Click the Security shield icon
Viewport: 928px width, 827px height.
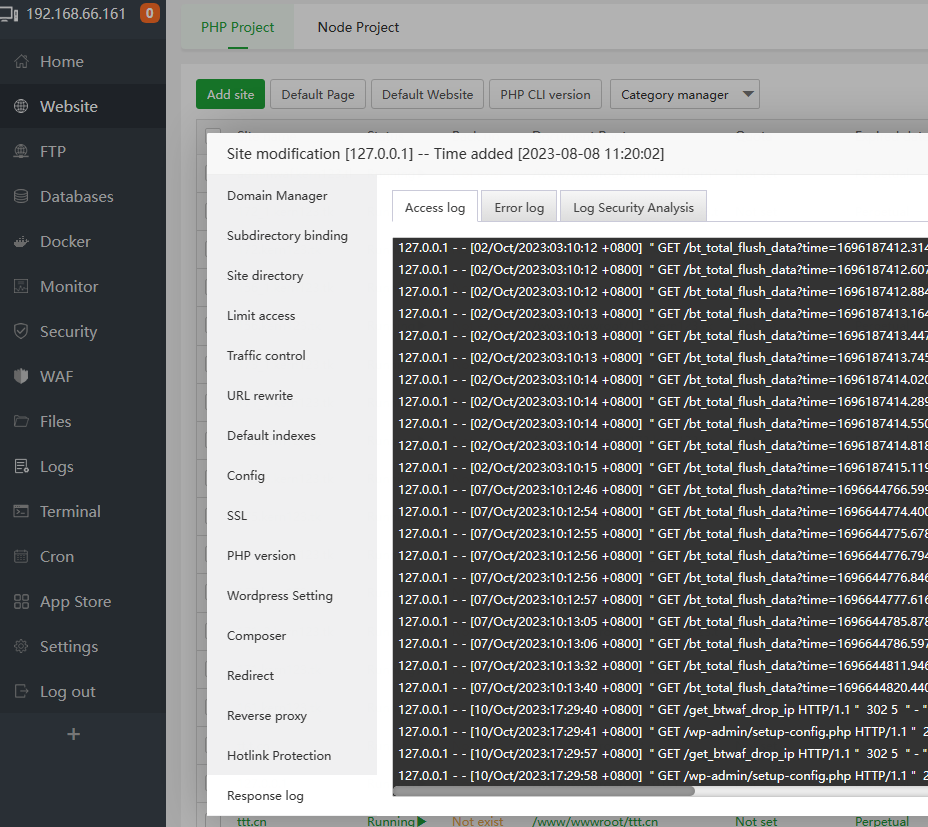tap(21, 332)
